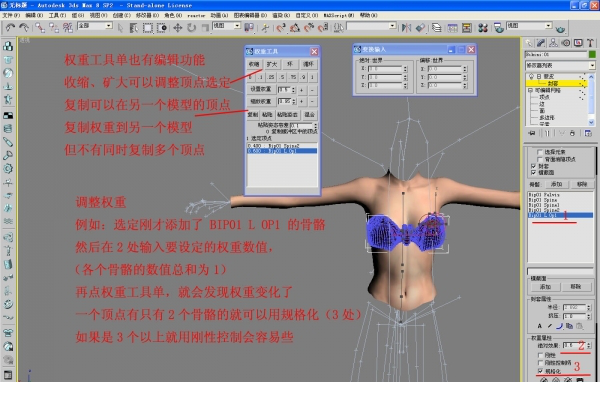600x397 pixels.
Task: Activate the Unlink Selection tool
Action: [54, 27]
